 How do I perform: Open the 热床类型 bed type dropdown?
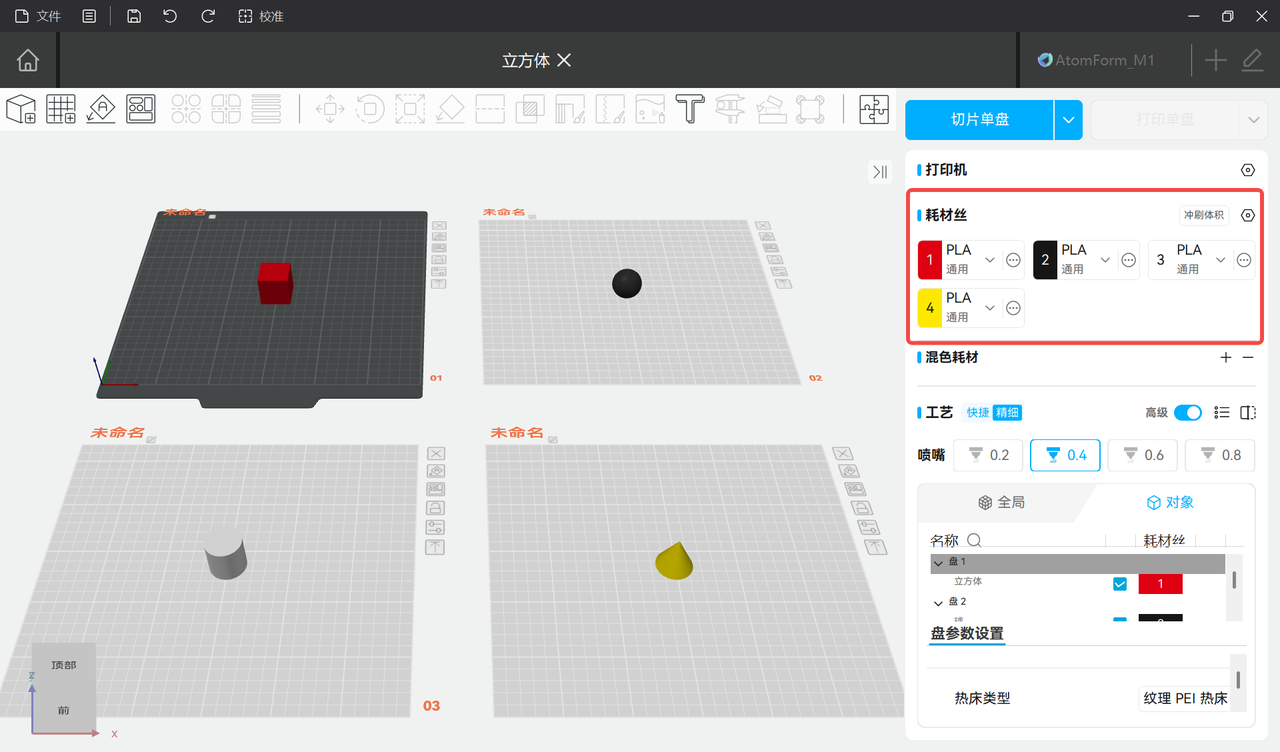(x=1185, y=698)
